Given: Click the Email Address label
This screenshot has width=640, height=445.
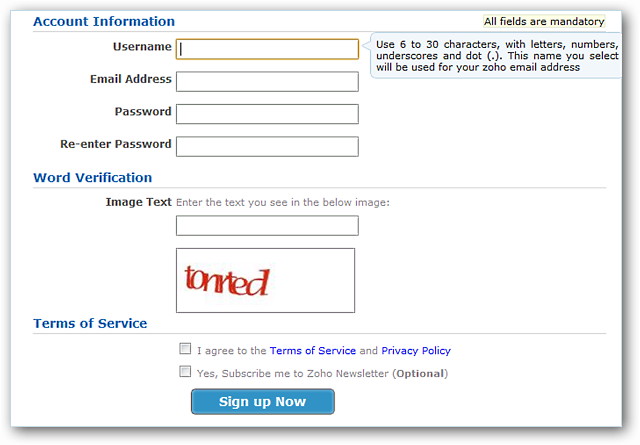Looking at the screenshot, I should pos(130,79).
